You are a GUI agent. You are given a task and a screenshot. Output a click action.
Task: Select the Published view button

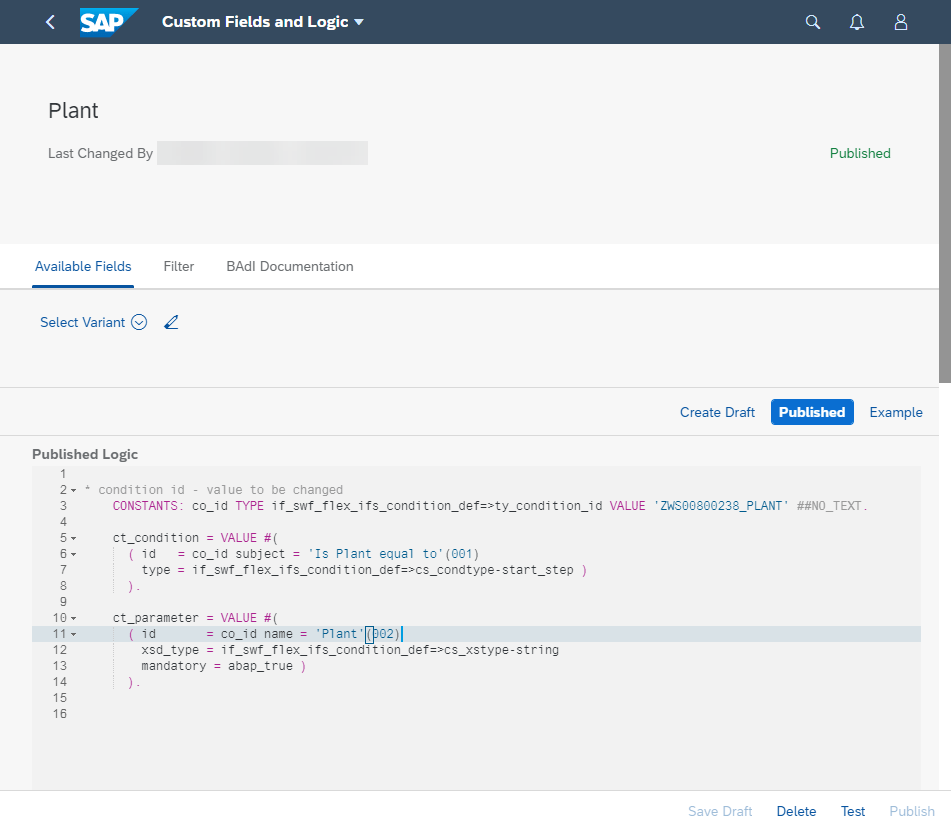pyautogui.click(x=812, y=412)
